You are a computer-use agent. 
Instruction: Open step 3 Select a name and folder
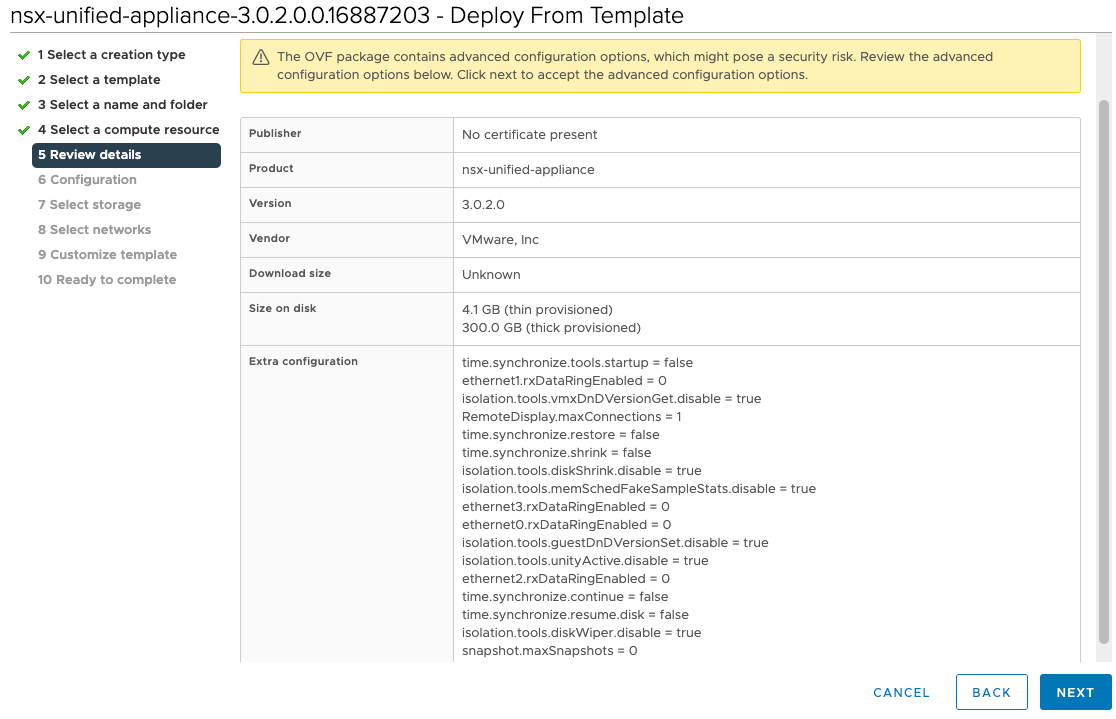click(122, 105)
